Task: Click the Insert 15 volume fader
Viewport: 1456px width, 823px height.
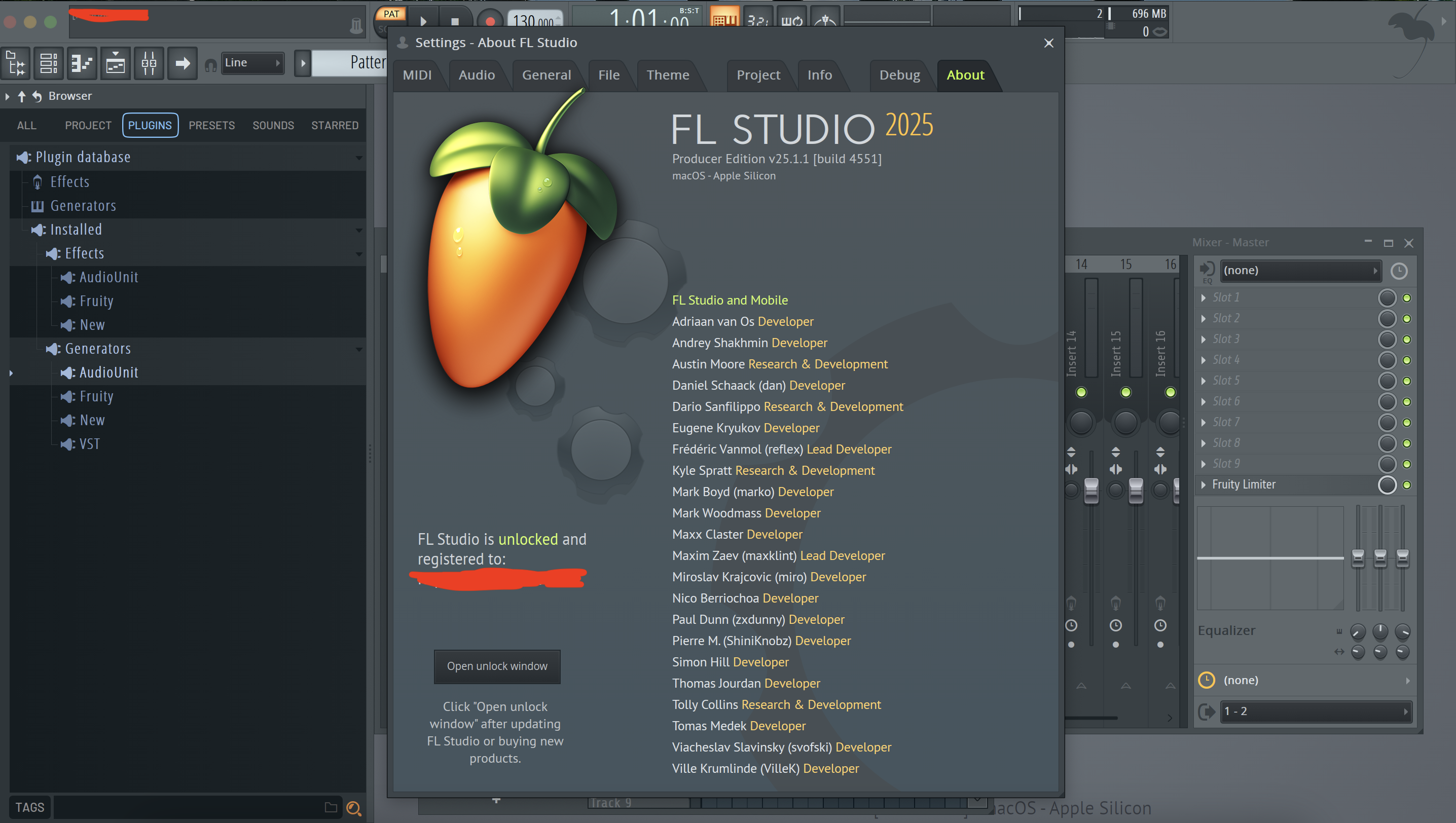Action: tap(1136, 490)
